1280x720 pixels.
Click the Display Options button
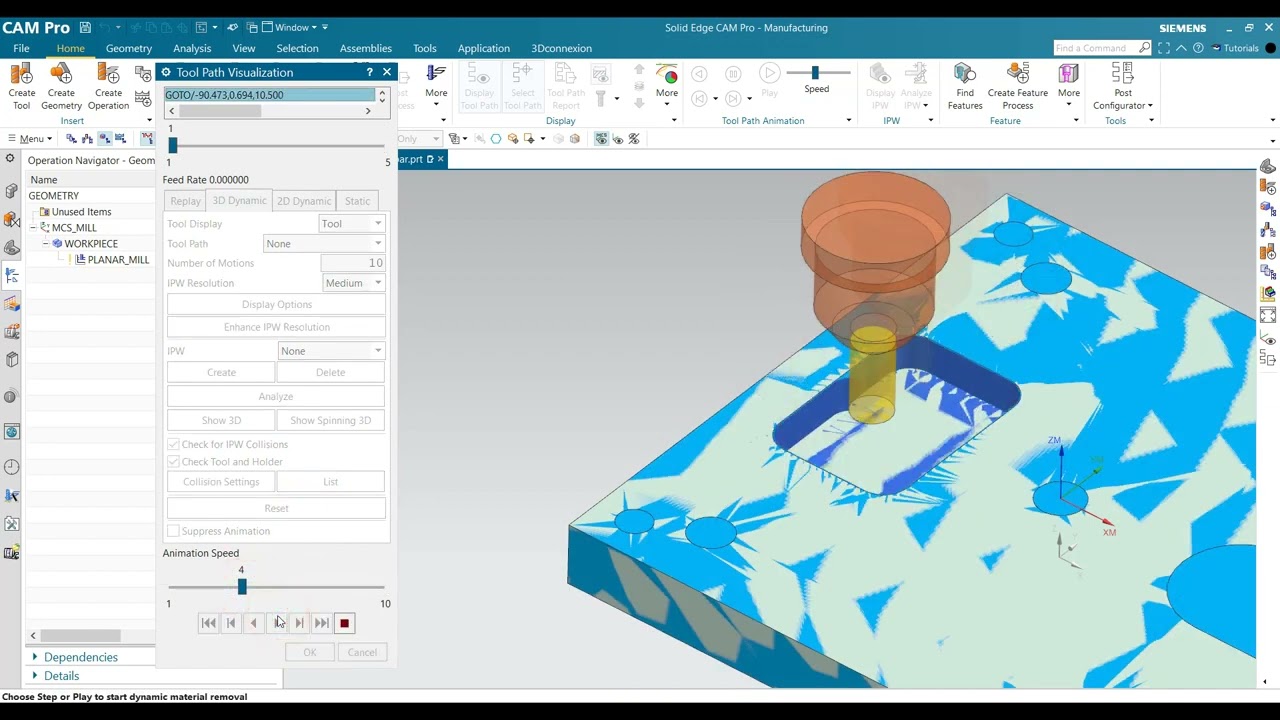click(276, 305)
